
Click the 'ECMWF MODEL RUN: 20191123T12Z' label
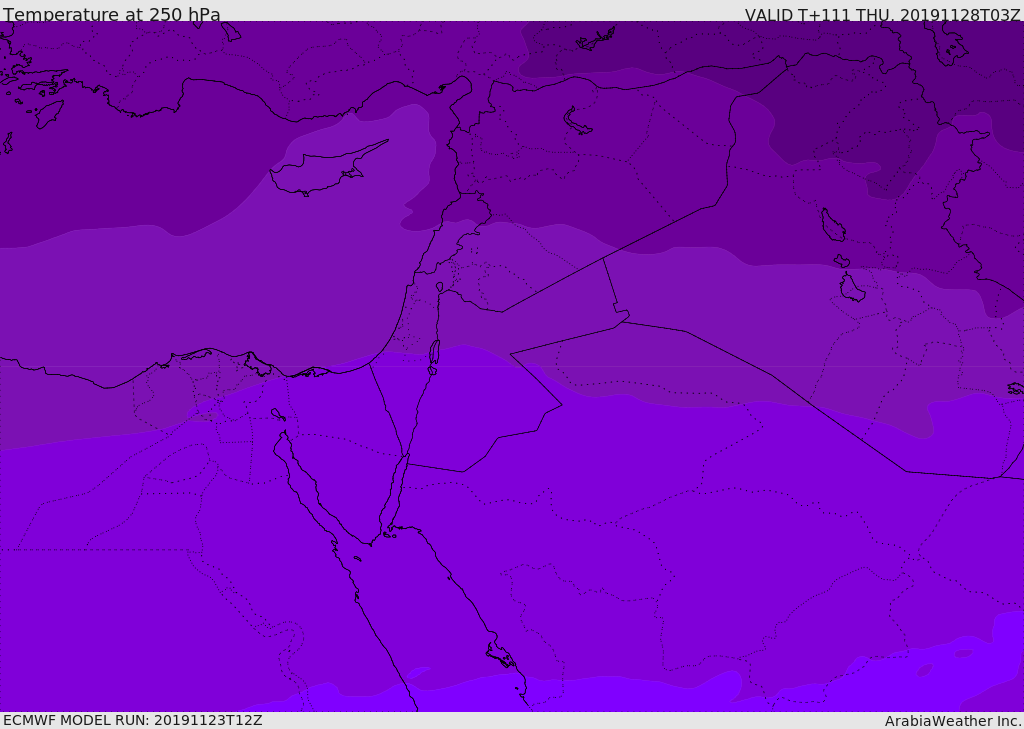133,720
